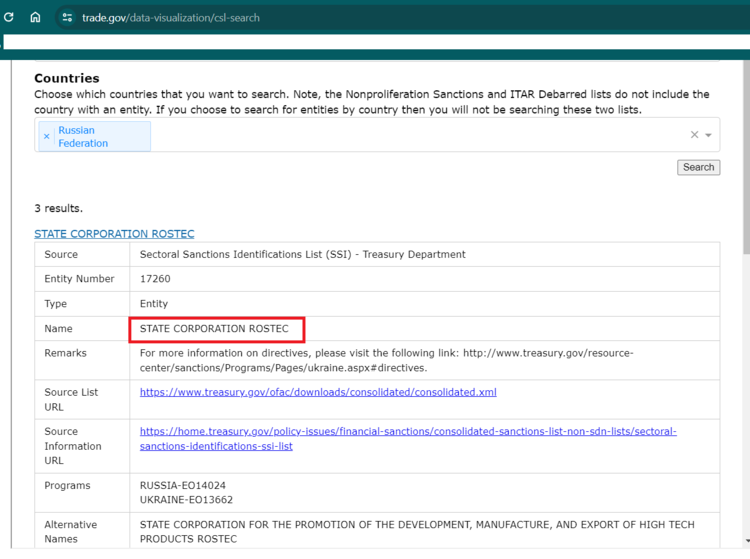This screenshot has height=559, width=750.
Task: Select the '3 results.' text
Action: 58,208
